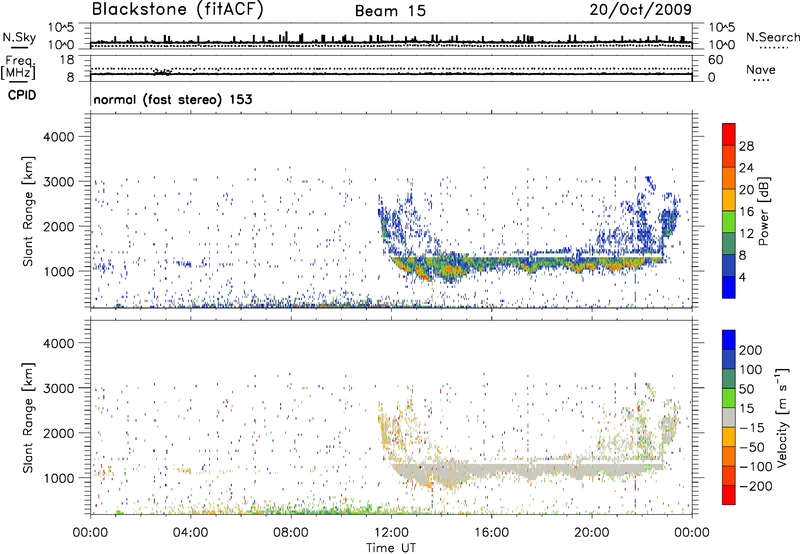Pick the red top segment of the power colorbar

[729, 135]
